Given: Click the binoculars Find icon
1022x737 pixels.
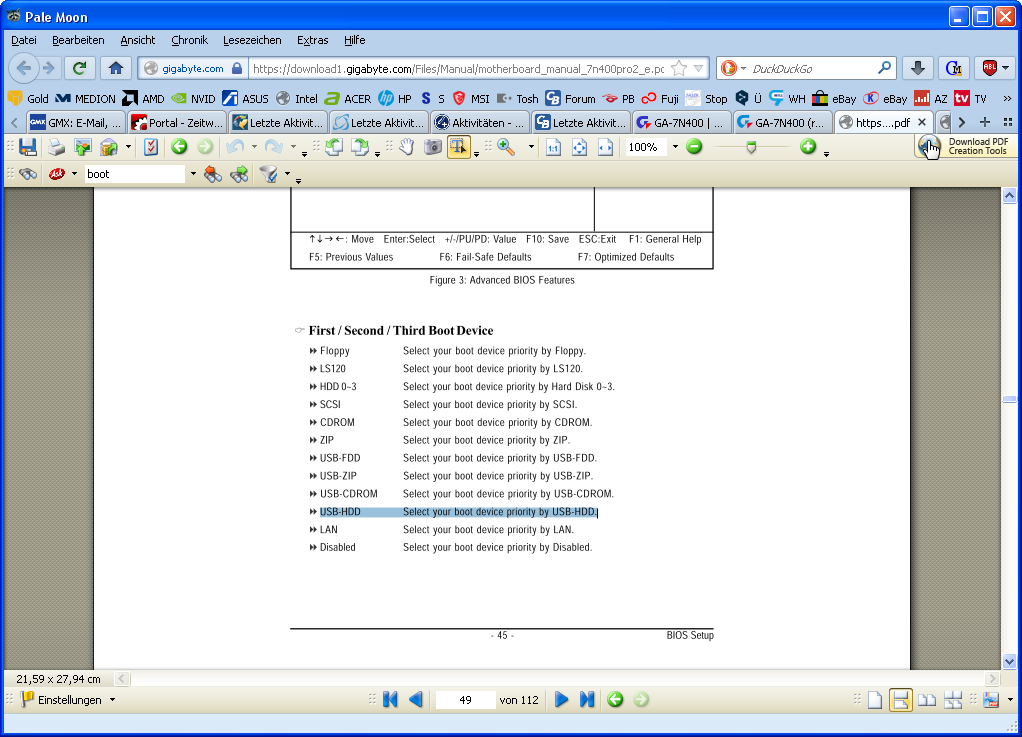Looking at the screenshot, I should 28,174.
